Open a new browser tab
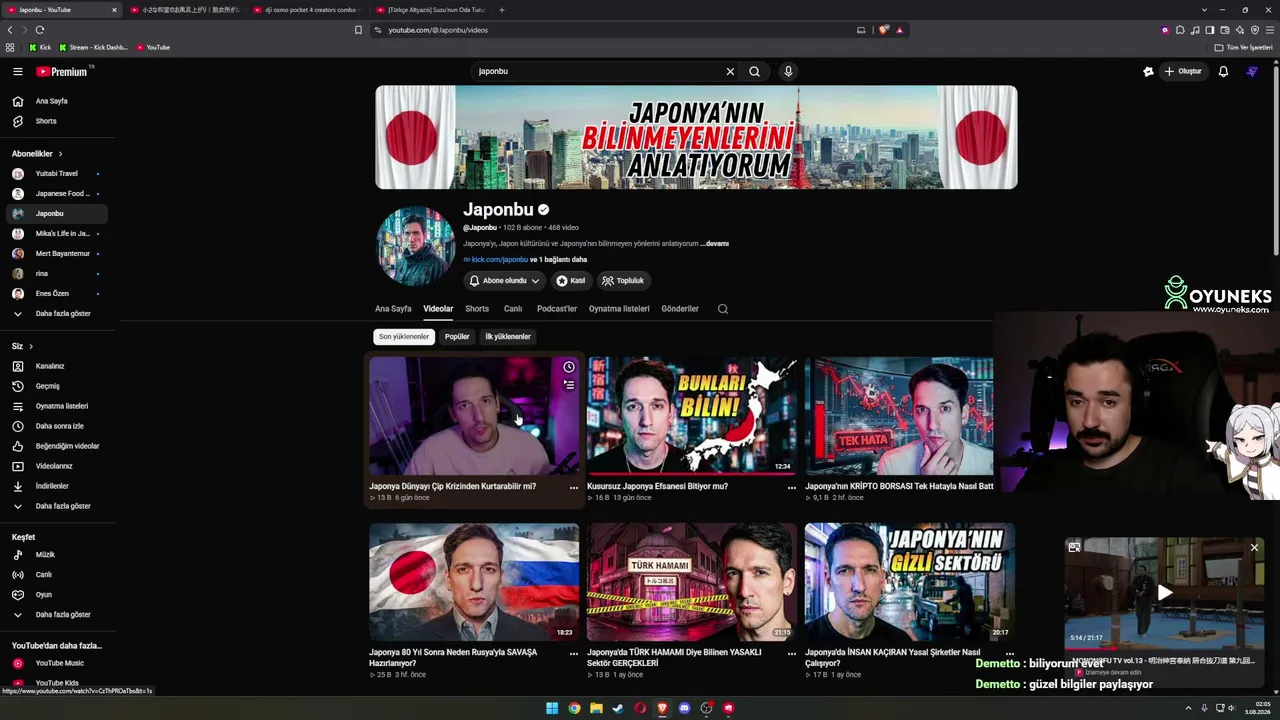Viewport: 1280px width, 720px height. tap(502, 10)
